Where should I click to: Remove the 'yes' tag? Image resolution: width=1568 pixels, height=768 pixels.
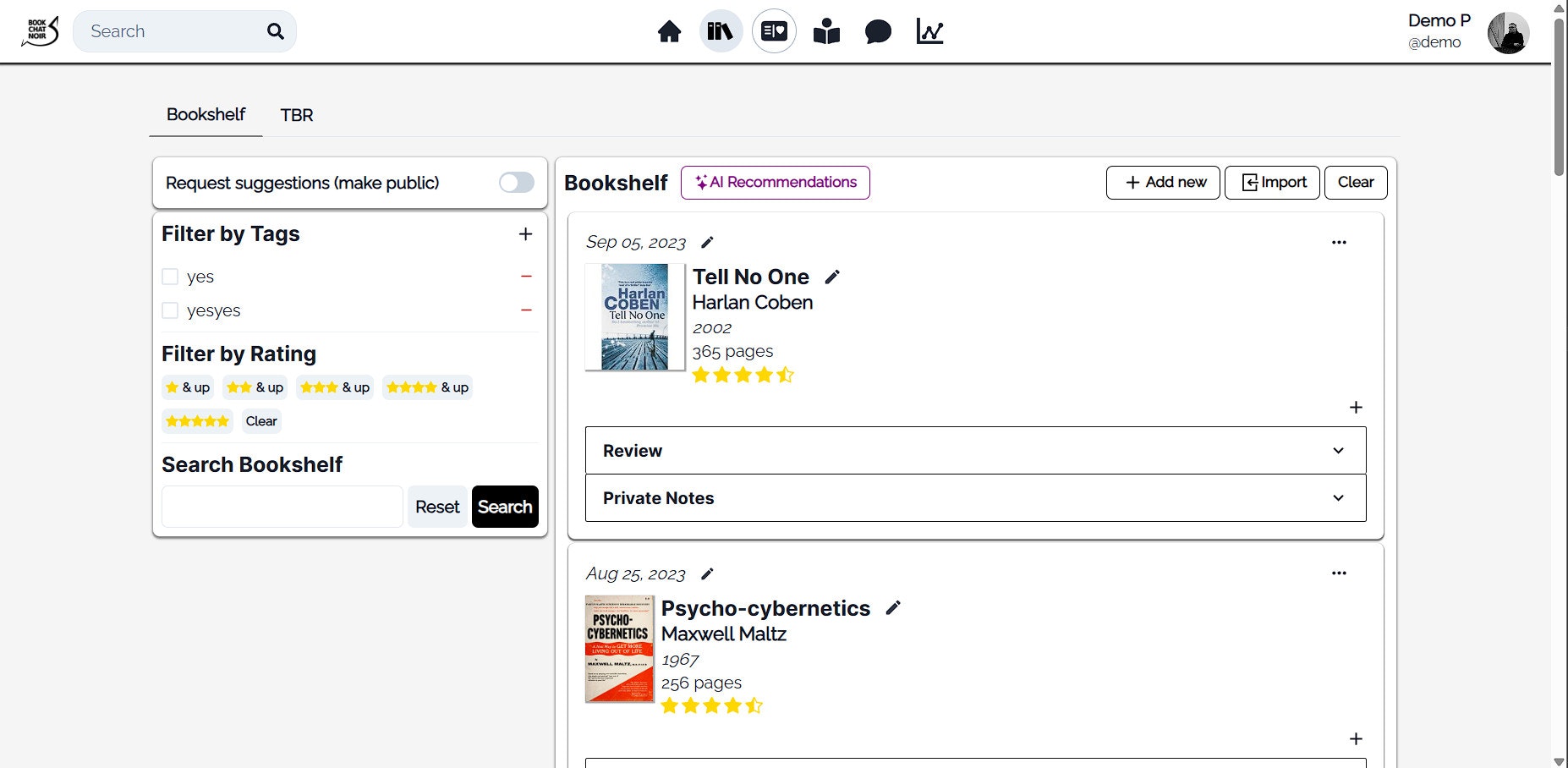point(526,277)
